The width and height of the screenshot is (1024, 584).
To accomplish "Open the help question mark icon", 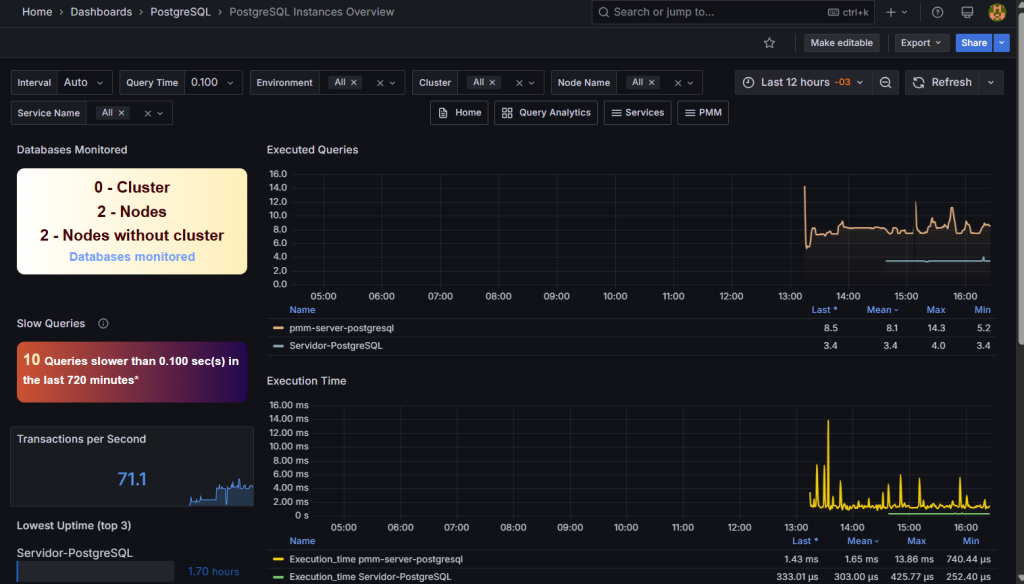I will 937,12.
